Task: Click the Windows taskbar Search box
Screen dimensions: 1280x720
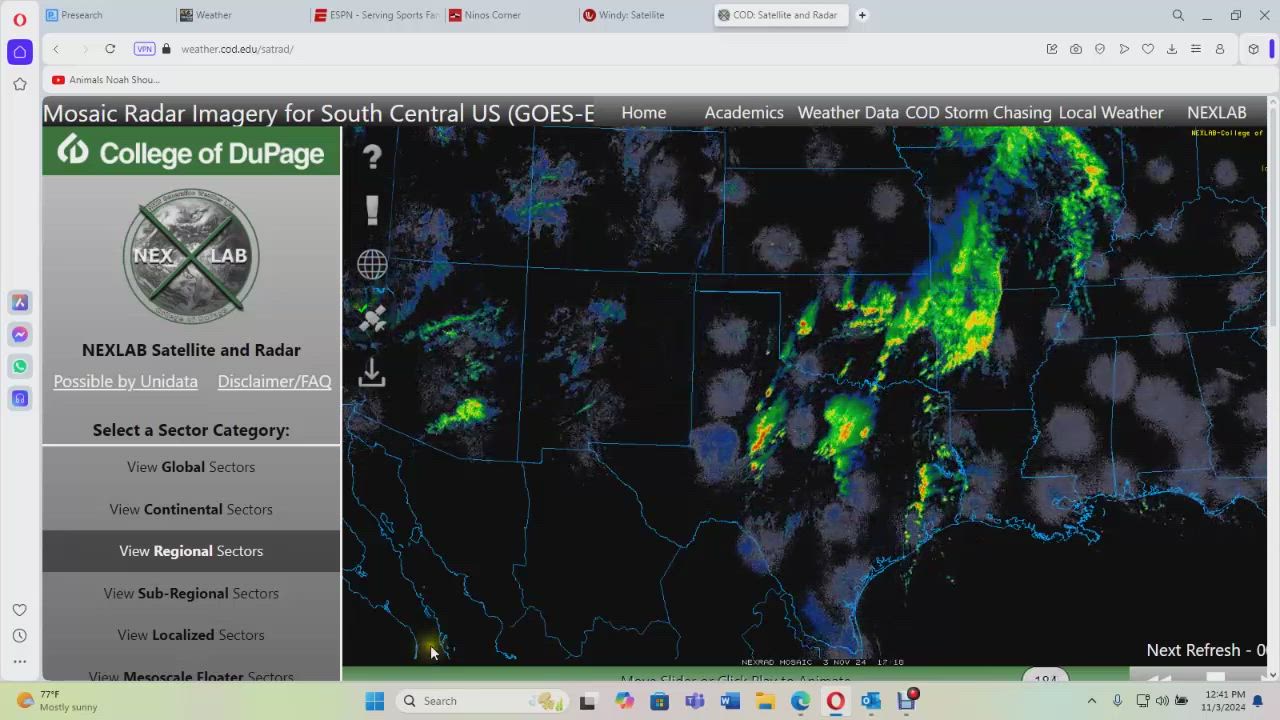Action: tap(470, 701)
